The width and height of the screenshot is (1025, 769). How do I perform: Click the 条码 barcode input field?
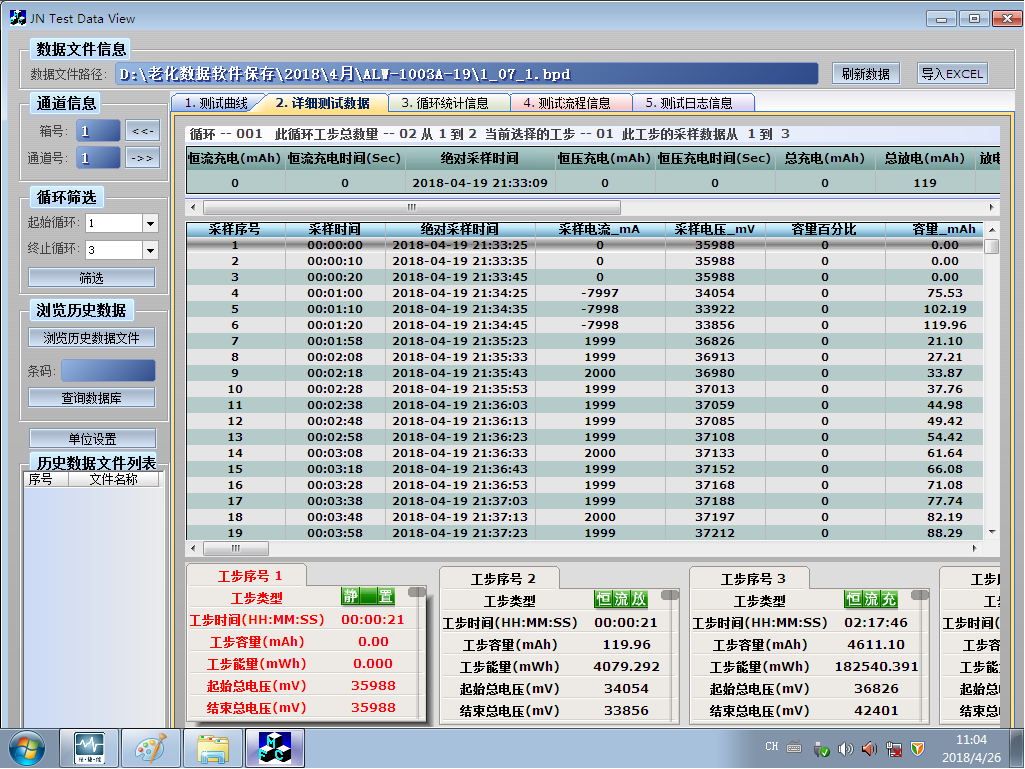click(108, 370)
